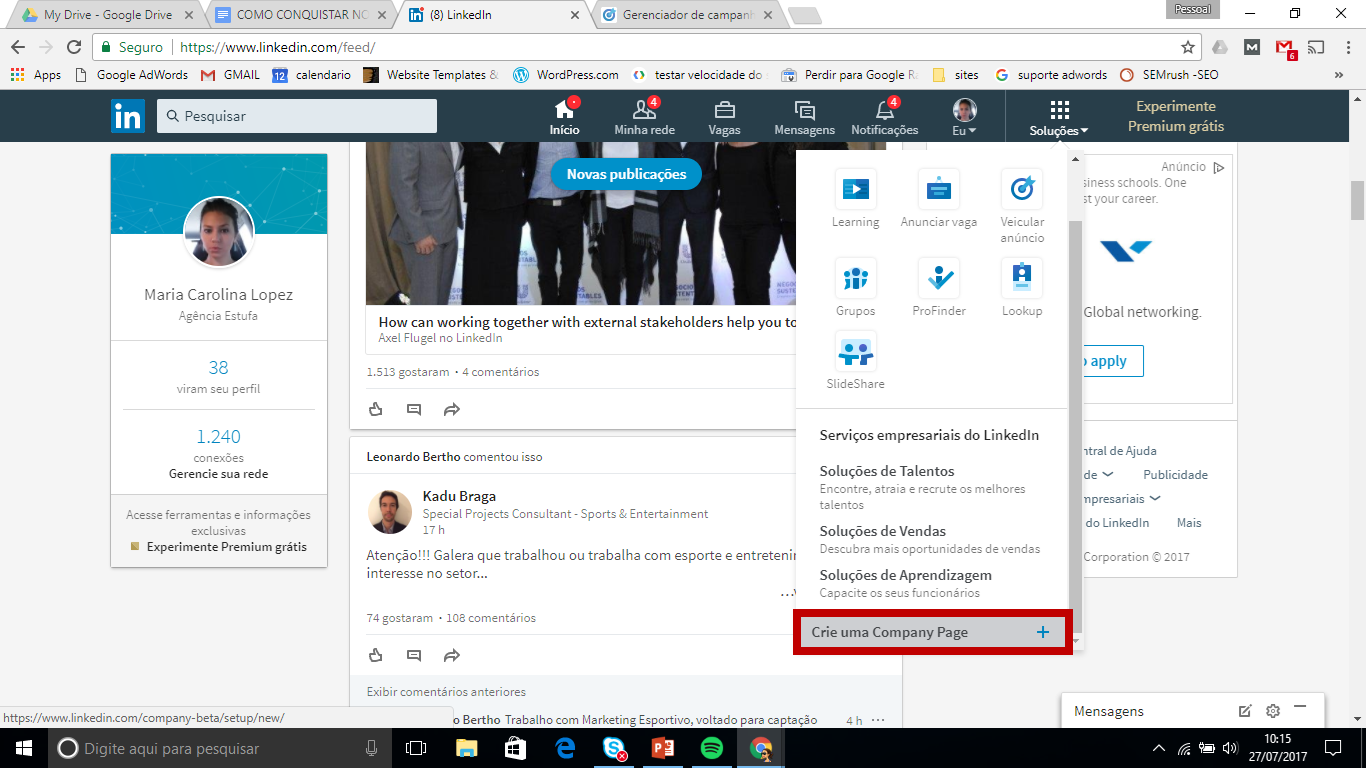Open WordPress.com bookmark
Viewport: 1366px width, 768px height.
[x=566, y=75]
